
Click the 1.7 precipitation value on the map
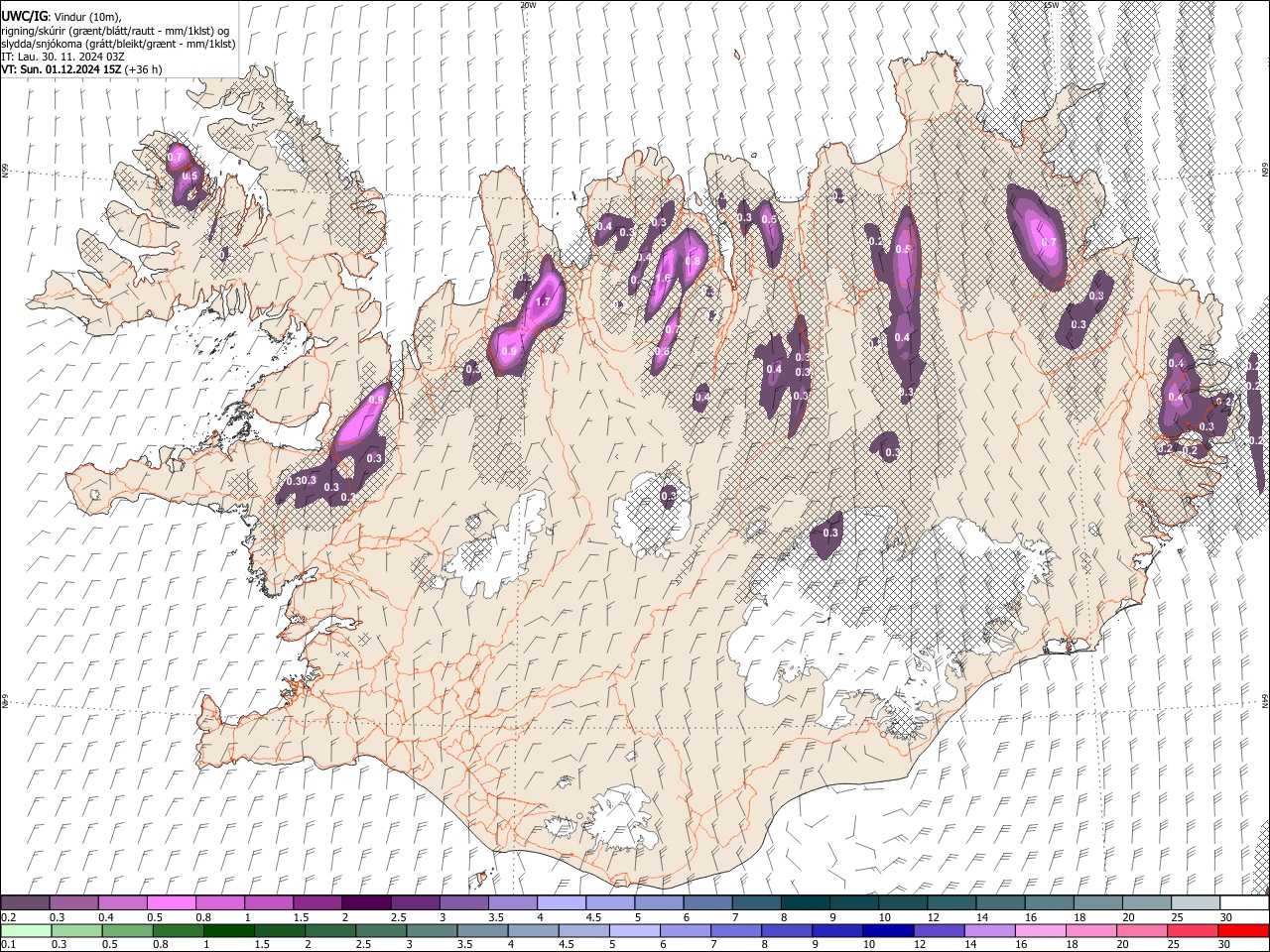tap(543, 302)
